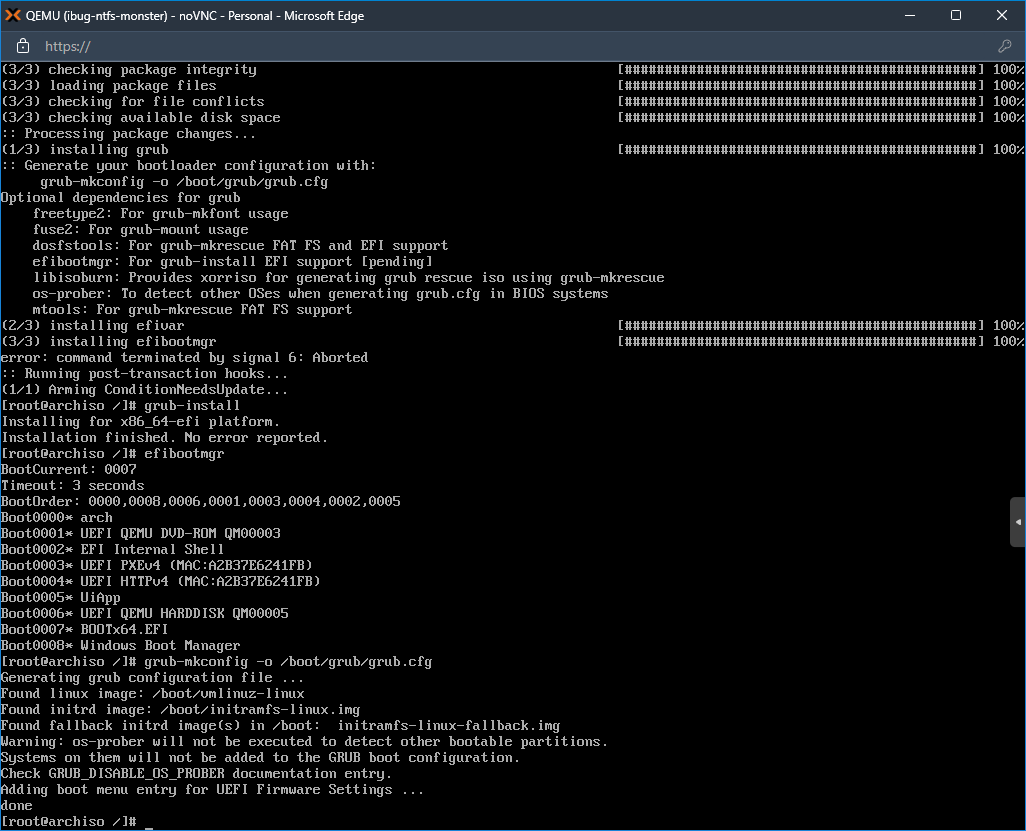This screenshot has height=831, width=1026.
Task: Click '(1/1) Arming ConditionNeedsUpdate...' line
Action: [145, 390]
